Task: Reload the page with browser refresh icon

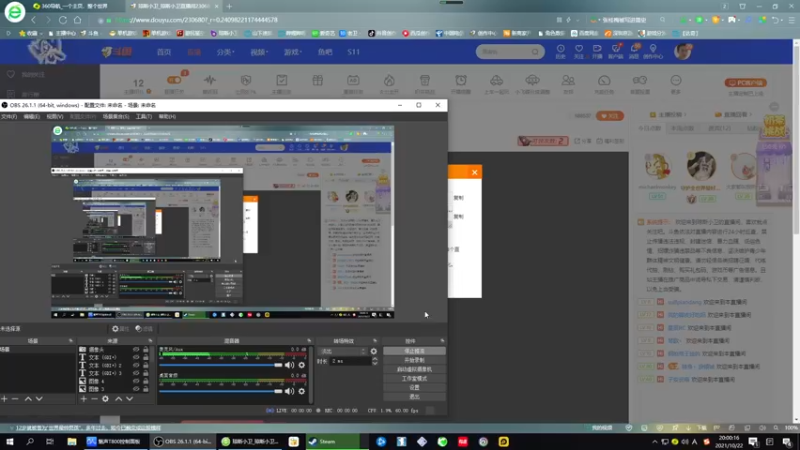Action: tap(63, 20)
